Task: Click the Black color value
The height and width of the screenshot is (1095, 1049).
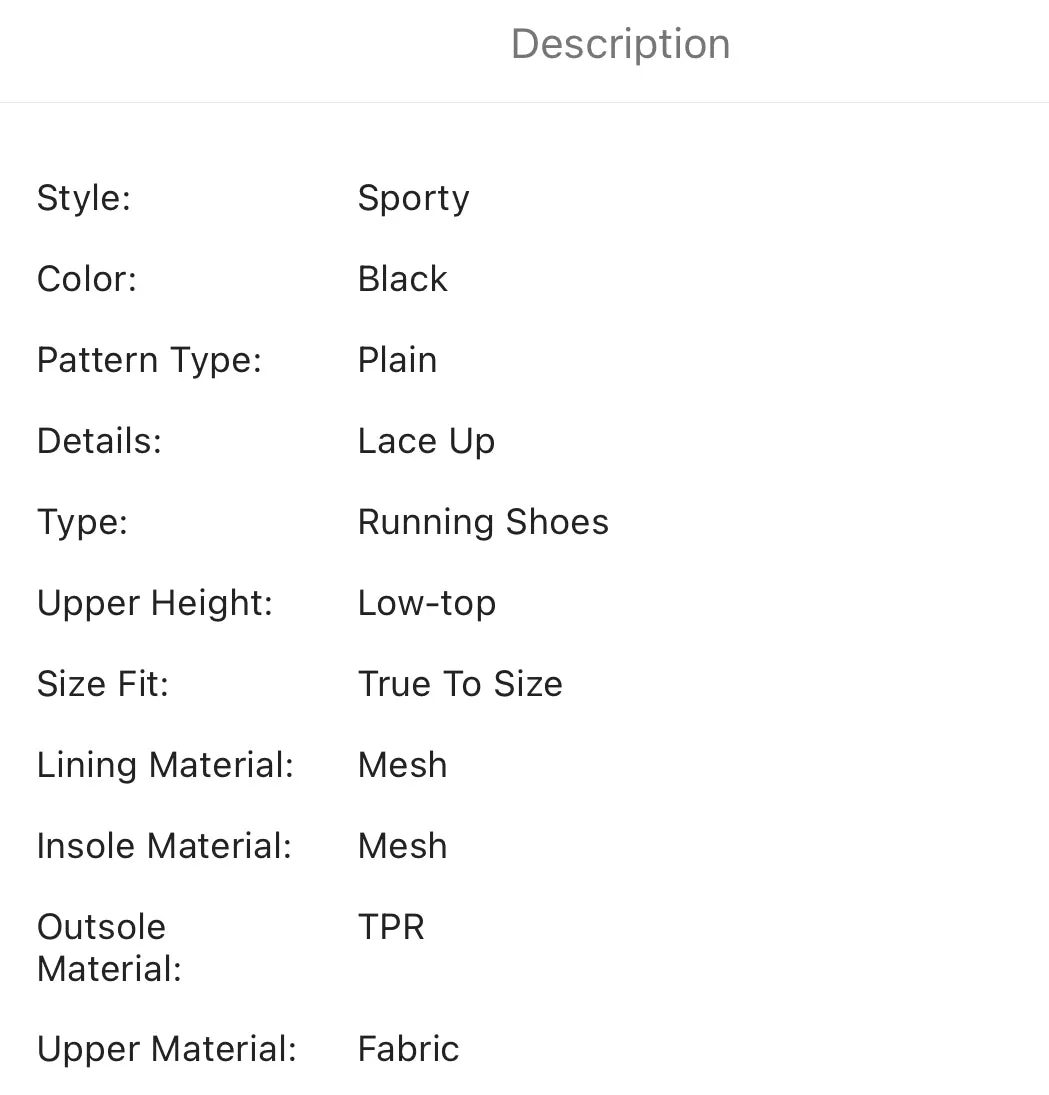Action: tap(402, 279)
